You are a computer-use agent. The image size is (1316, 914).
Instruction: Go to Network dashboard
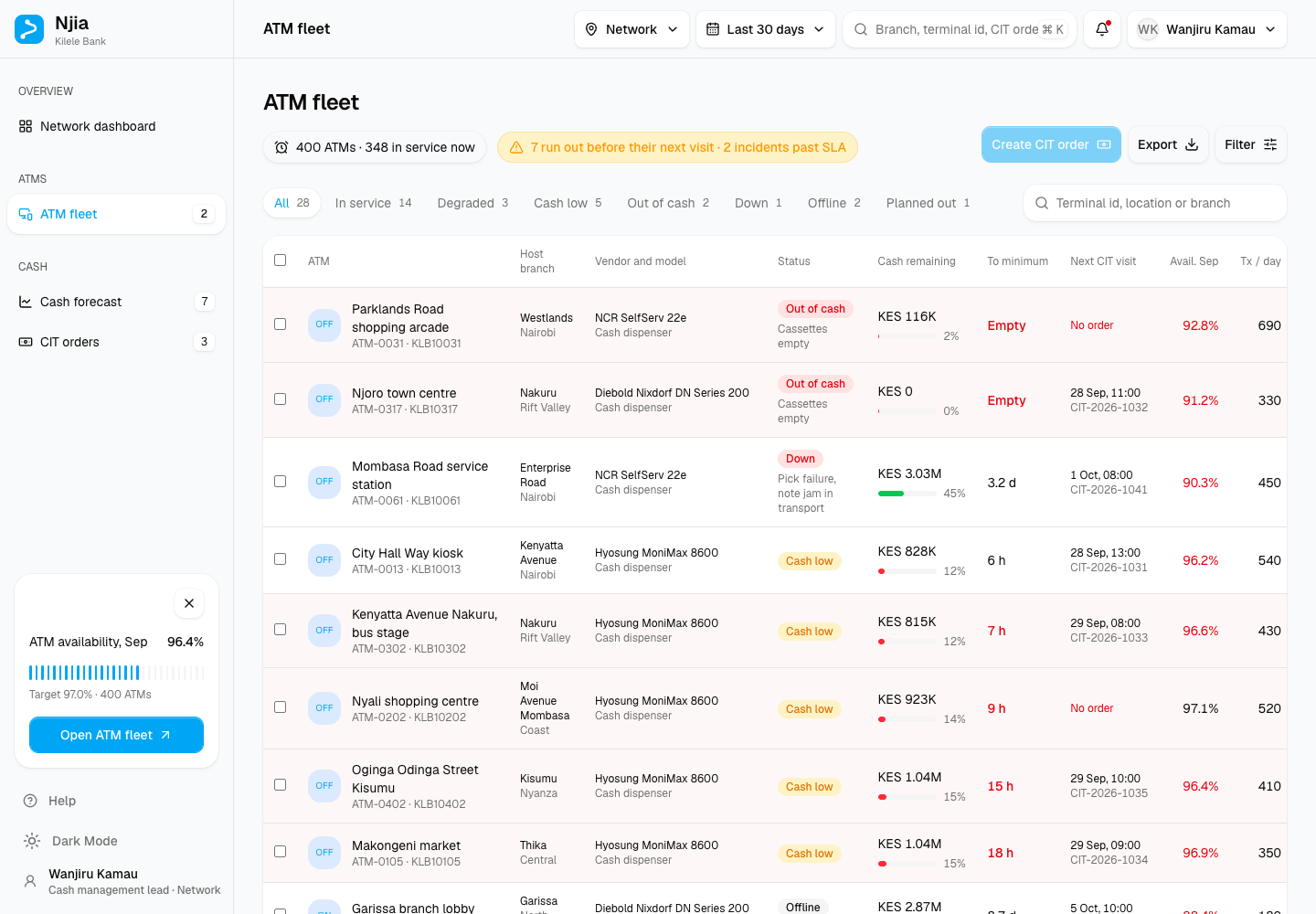click(x=116, y=126)
